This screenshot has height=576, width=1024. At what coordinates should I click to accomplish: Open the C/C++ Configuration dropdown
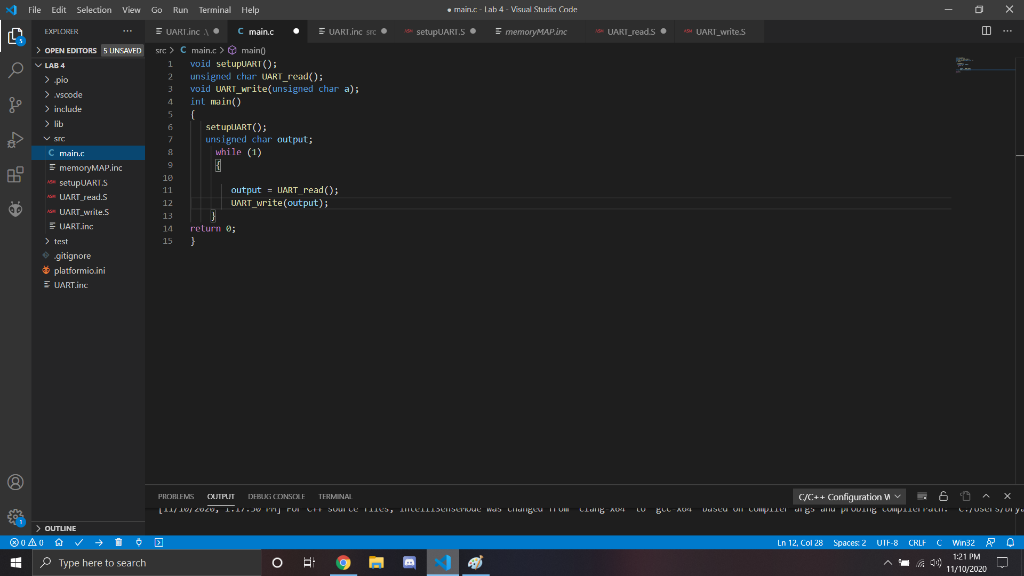click(x=849, y=495)
